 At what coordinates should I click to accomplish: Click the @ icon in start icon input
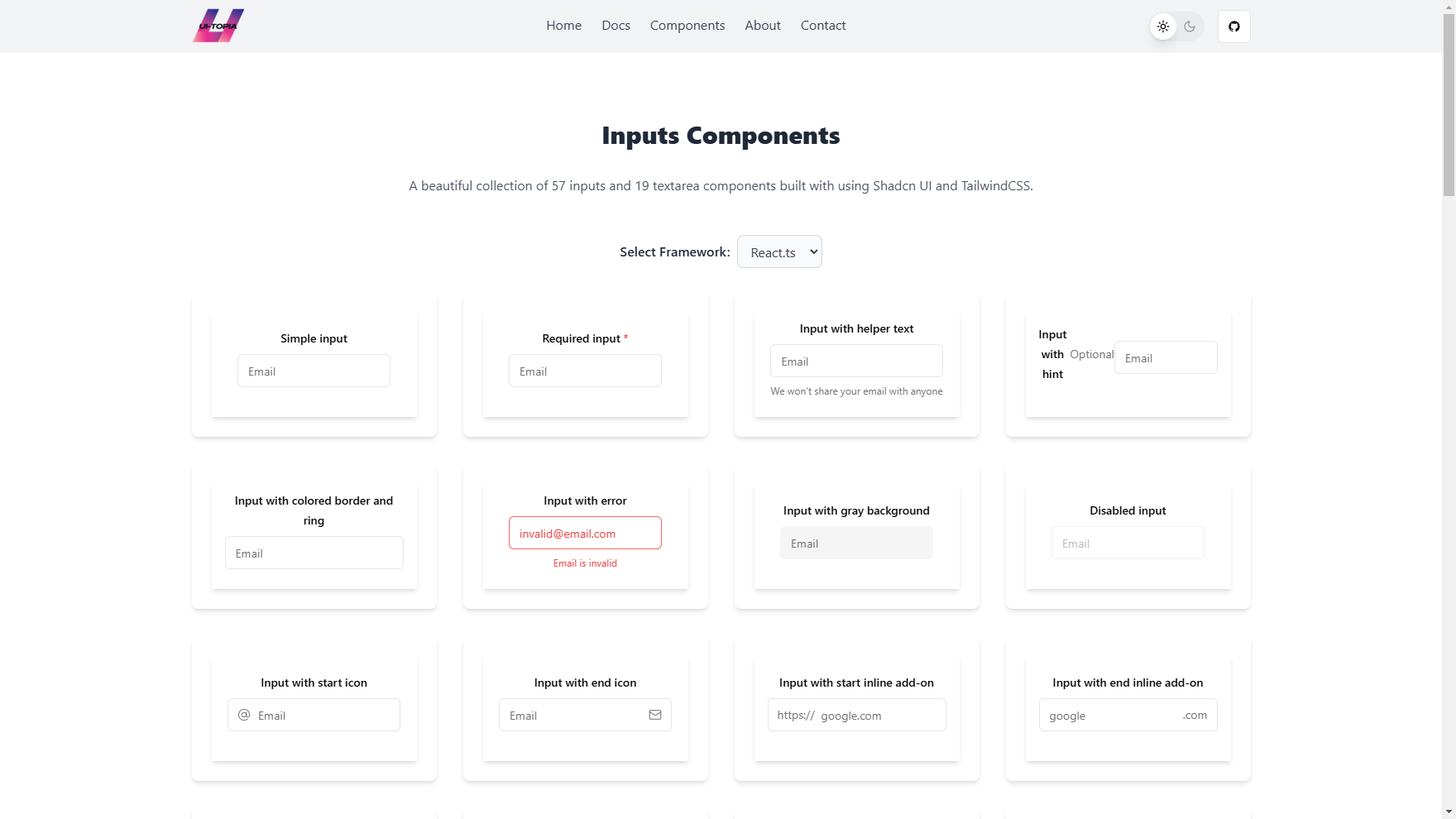(x=244, y=715)
